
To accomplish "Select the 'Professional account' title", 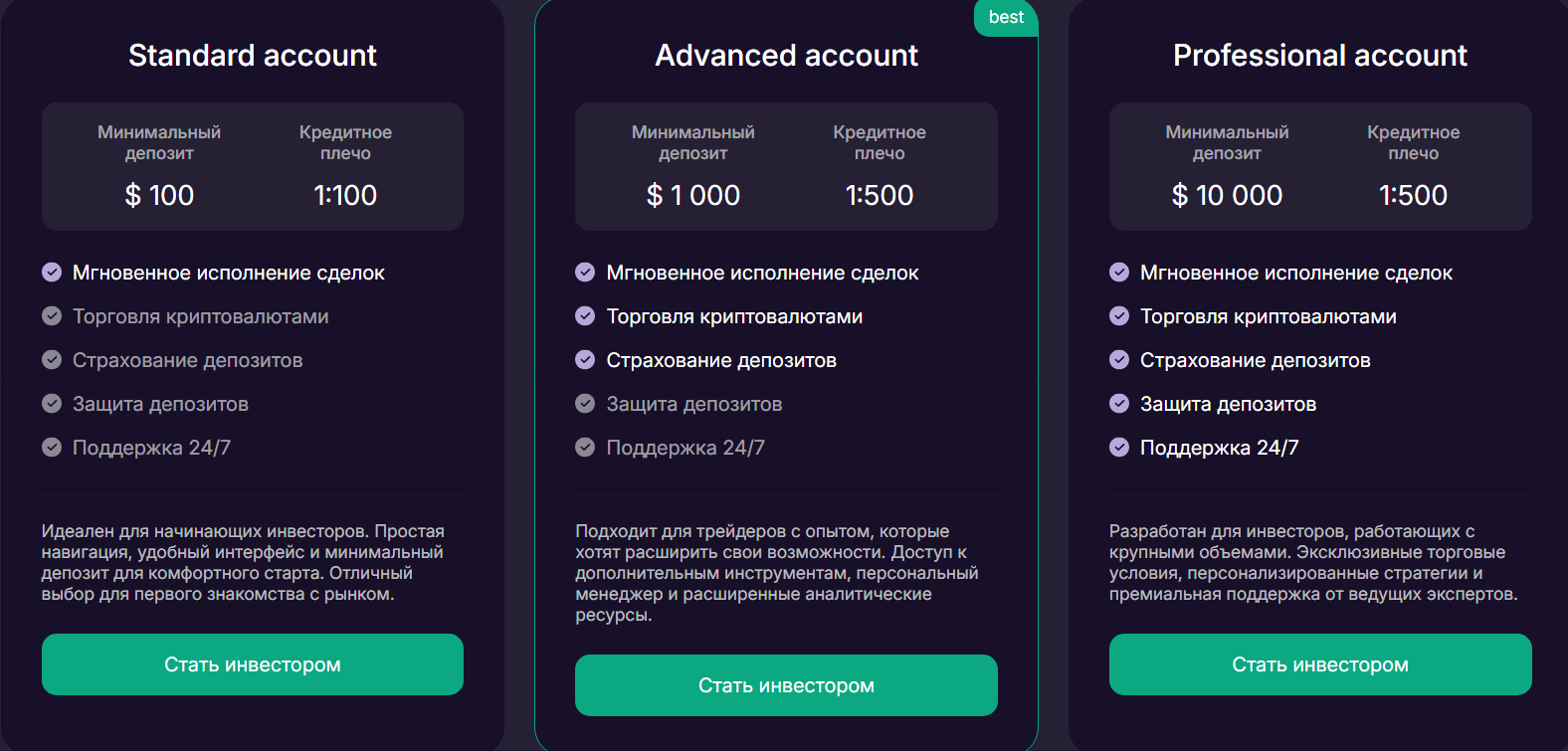I will coord(1319,56).
